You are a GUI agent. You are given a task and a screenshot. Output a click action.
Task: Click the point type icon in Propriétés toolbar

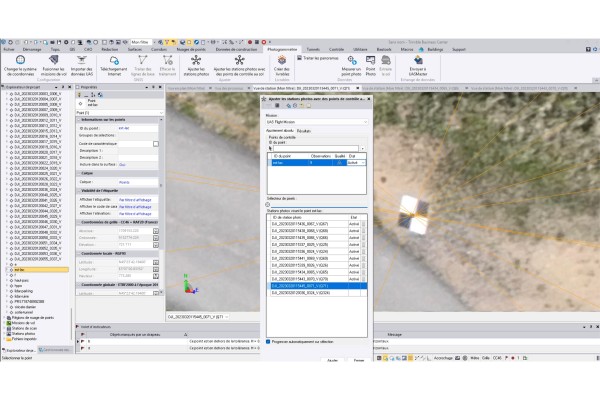point(80,103)
